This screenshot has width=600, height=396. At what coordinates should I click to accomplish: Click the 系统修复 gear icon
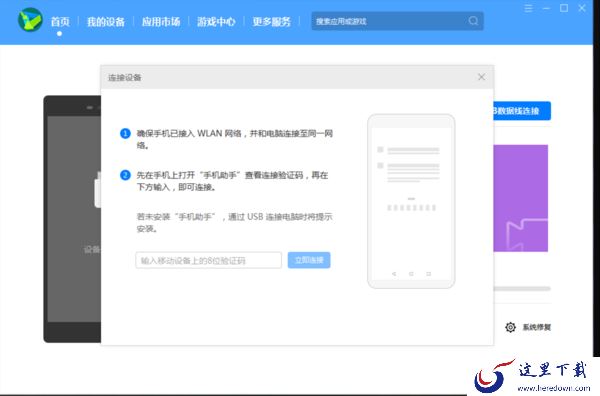click(x=510, y=327)
